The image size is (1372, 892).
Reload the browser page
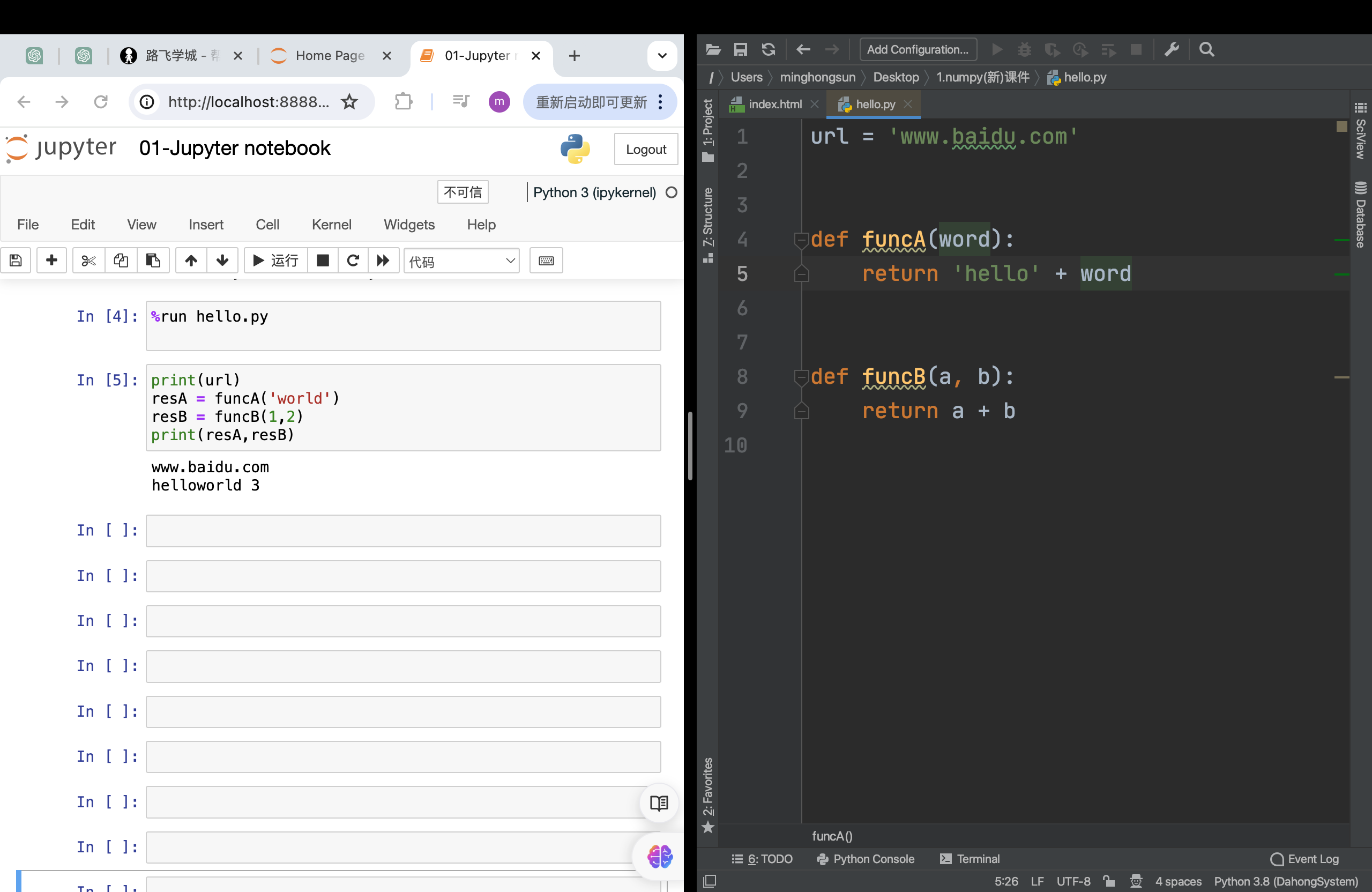(101, 102)
